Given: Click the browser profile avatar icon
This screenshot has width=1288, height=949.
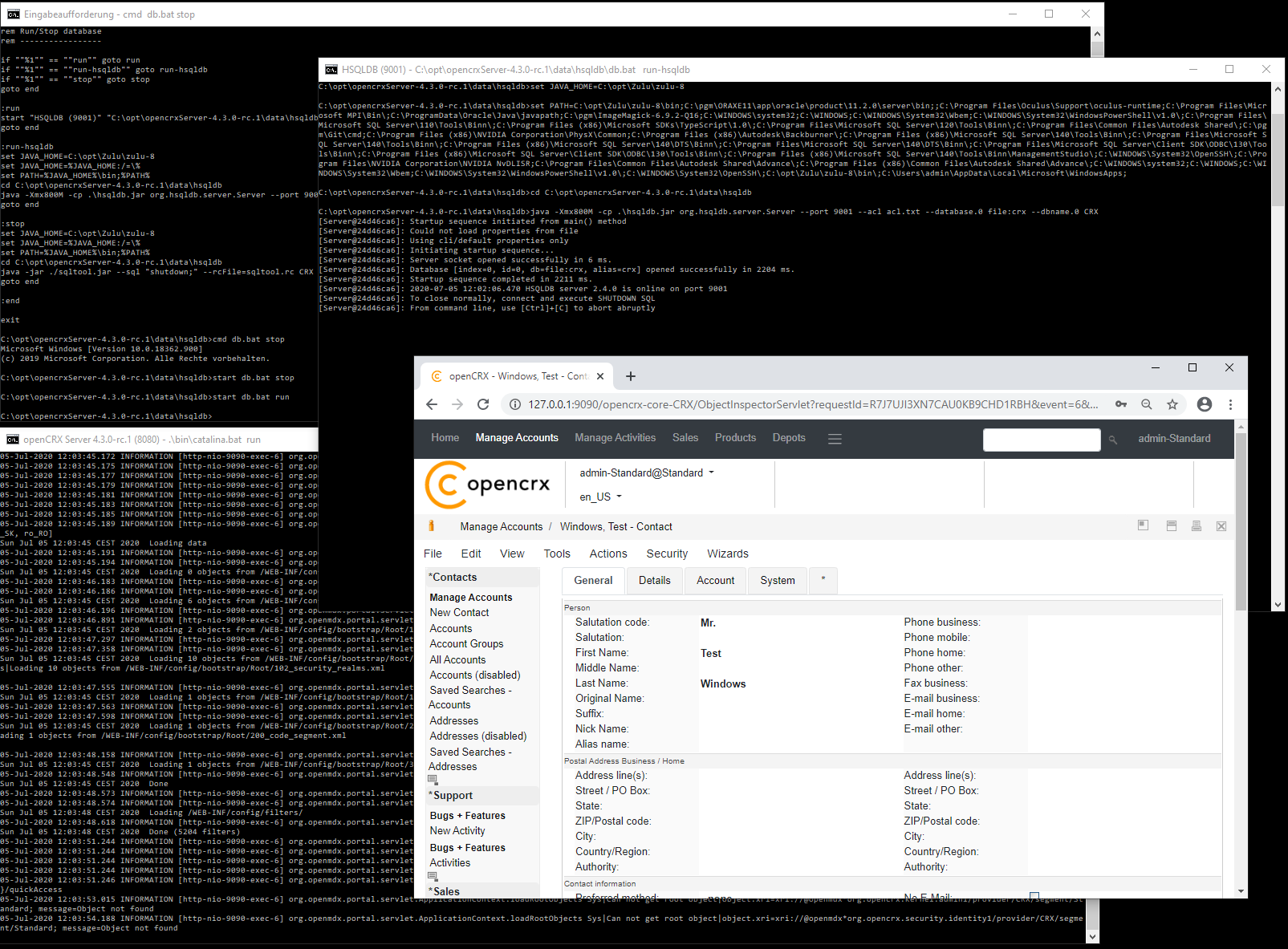Looking at the screenshot, I should [x=1205, y=404].
